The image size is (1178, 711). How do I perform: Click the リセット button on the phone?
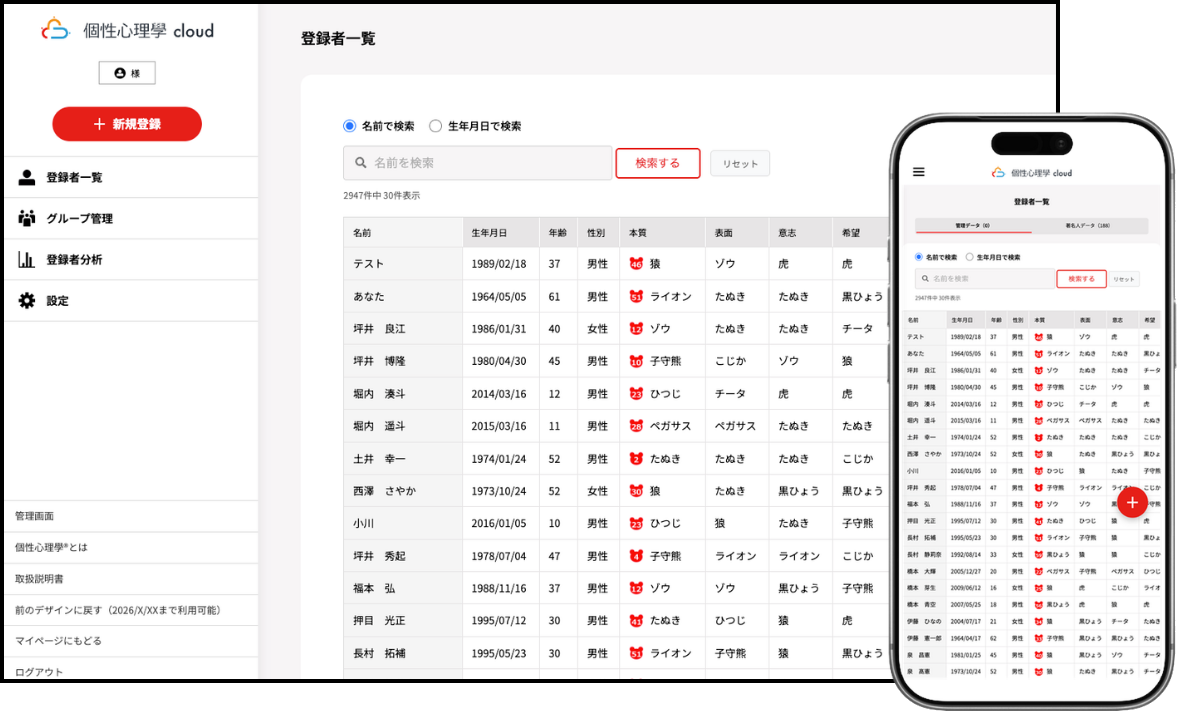click(x=1124, y=280)
